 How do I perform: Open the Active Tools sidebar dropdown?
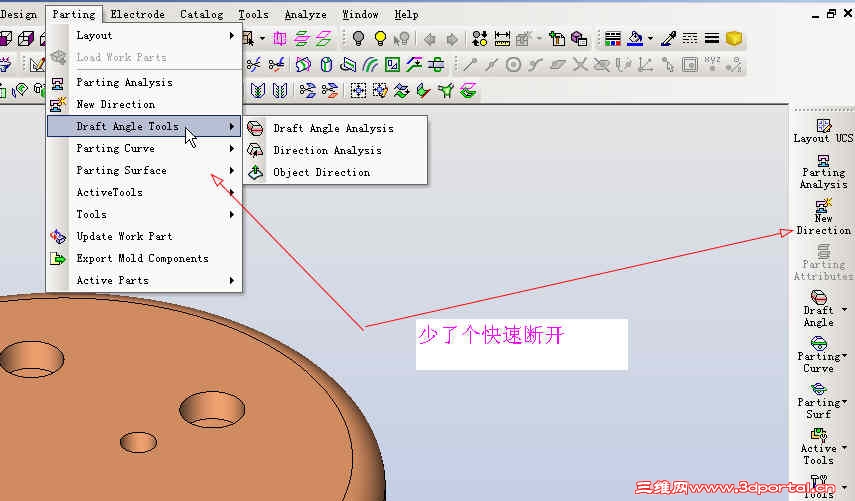coord(844,448)
